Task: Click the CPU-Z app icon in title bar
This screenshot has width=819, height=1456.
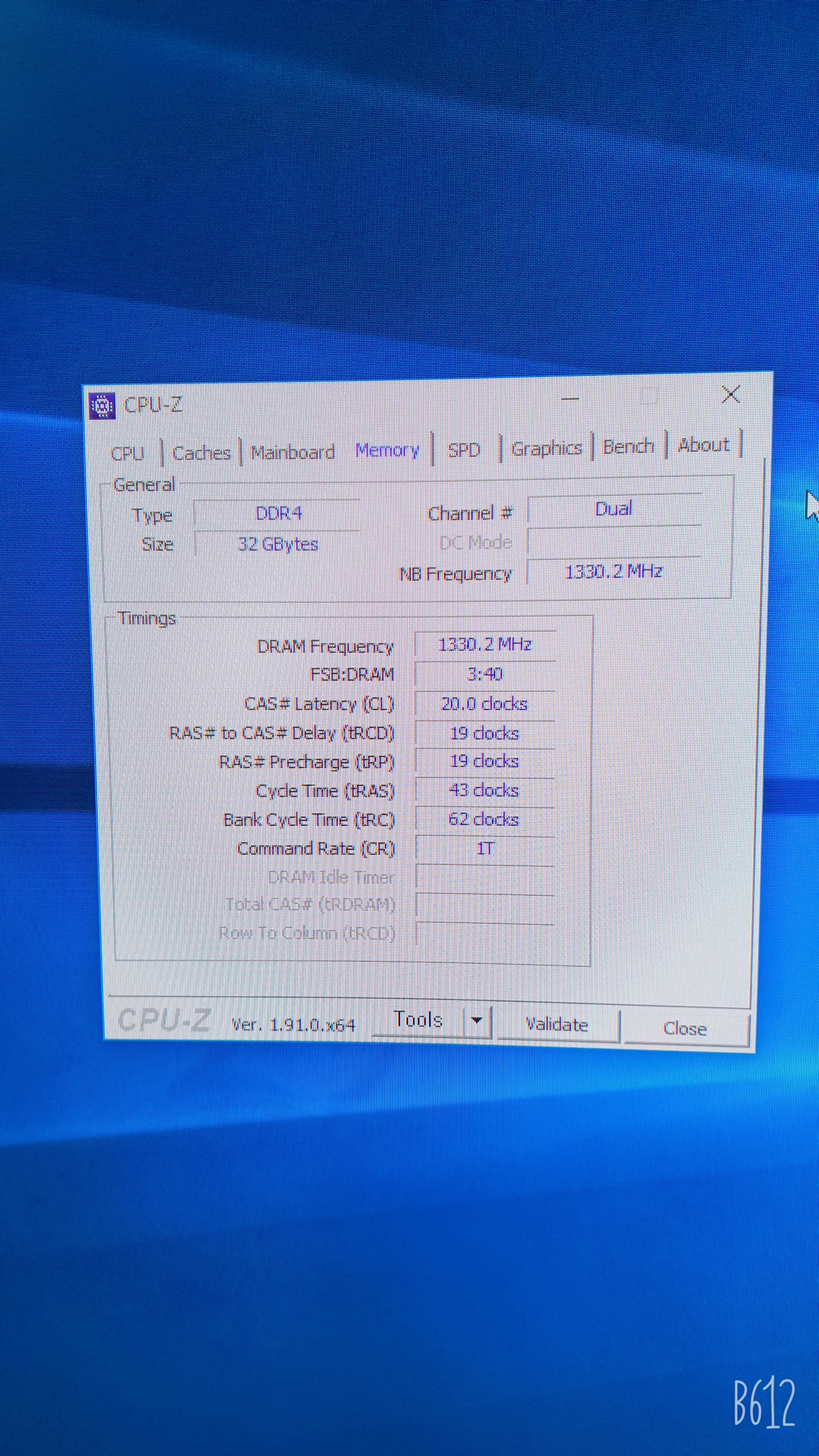Action: (x=102, y=406)
